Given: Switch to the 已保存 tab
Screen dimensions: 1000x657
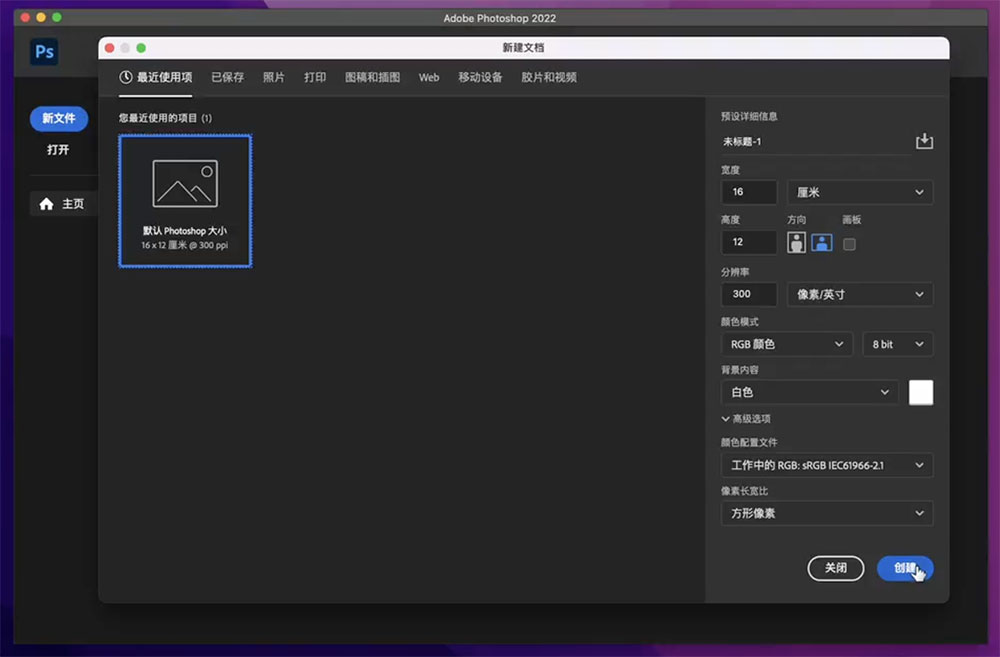Looking at the screenshot, I should pyautogui.click(x=228, y=77).
